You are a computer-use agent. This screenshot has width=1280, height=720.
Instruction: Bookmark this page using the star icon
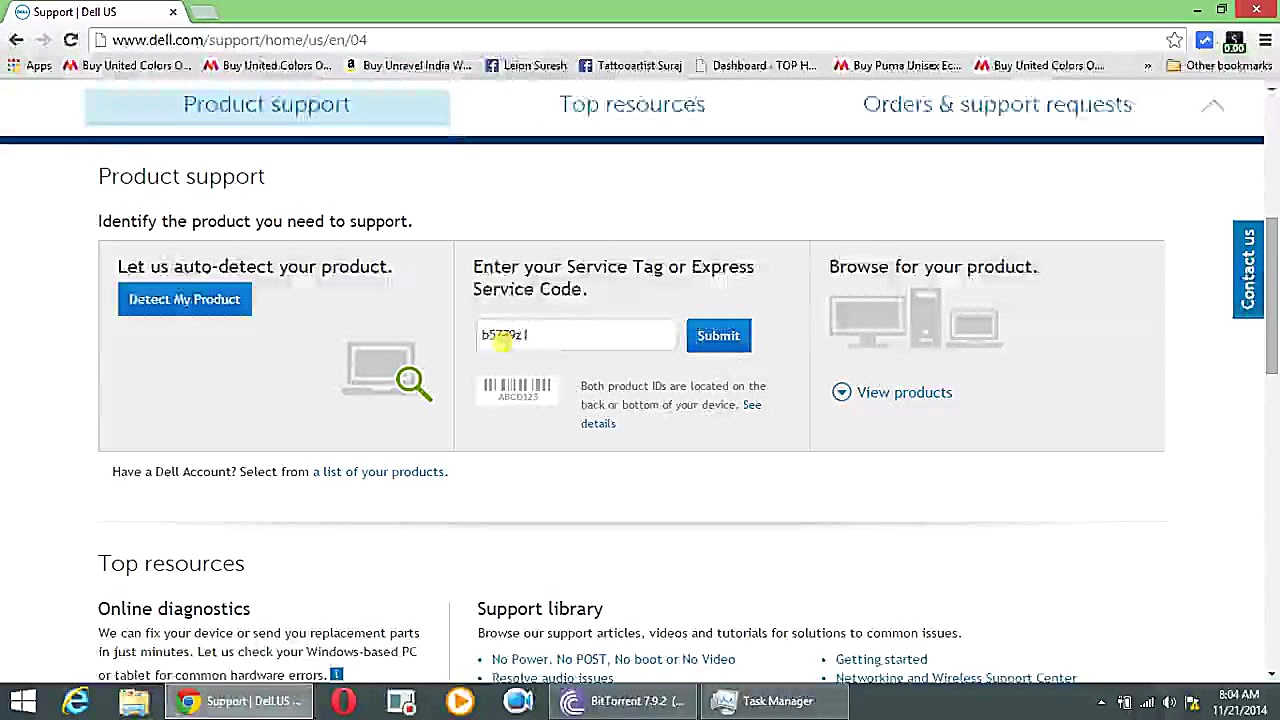[1174, 40]
